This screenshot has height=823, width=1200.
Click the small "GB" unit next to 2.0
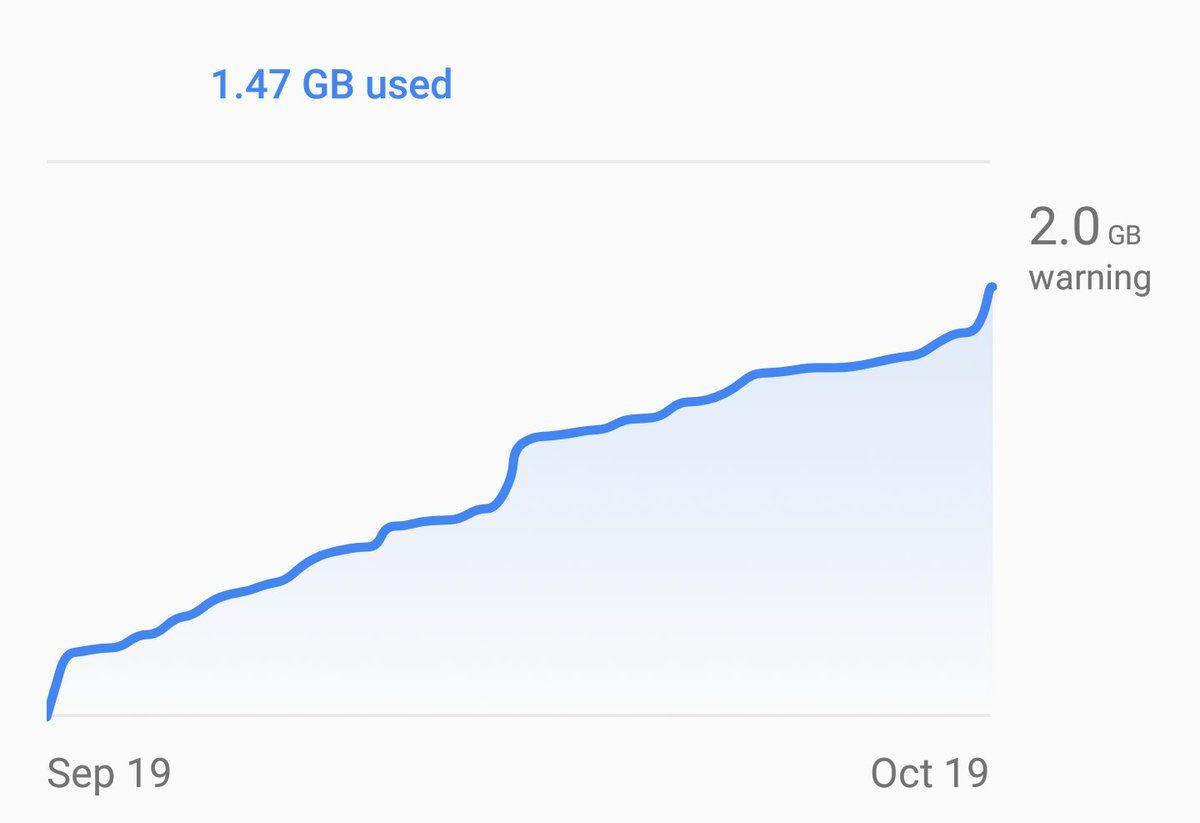[1124, 236]
